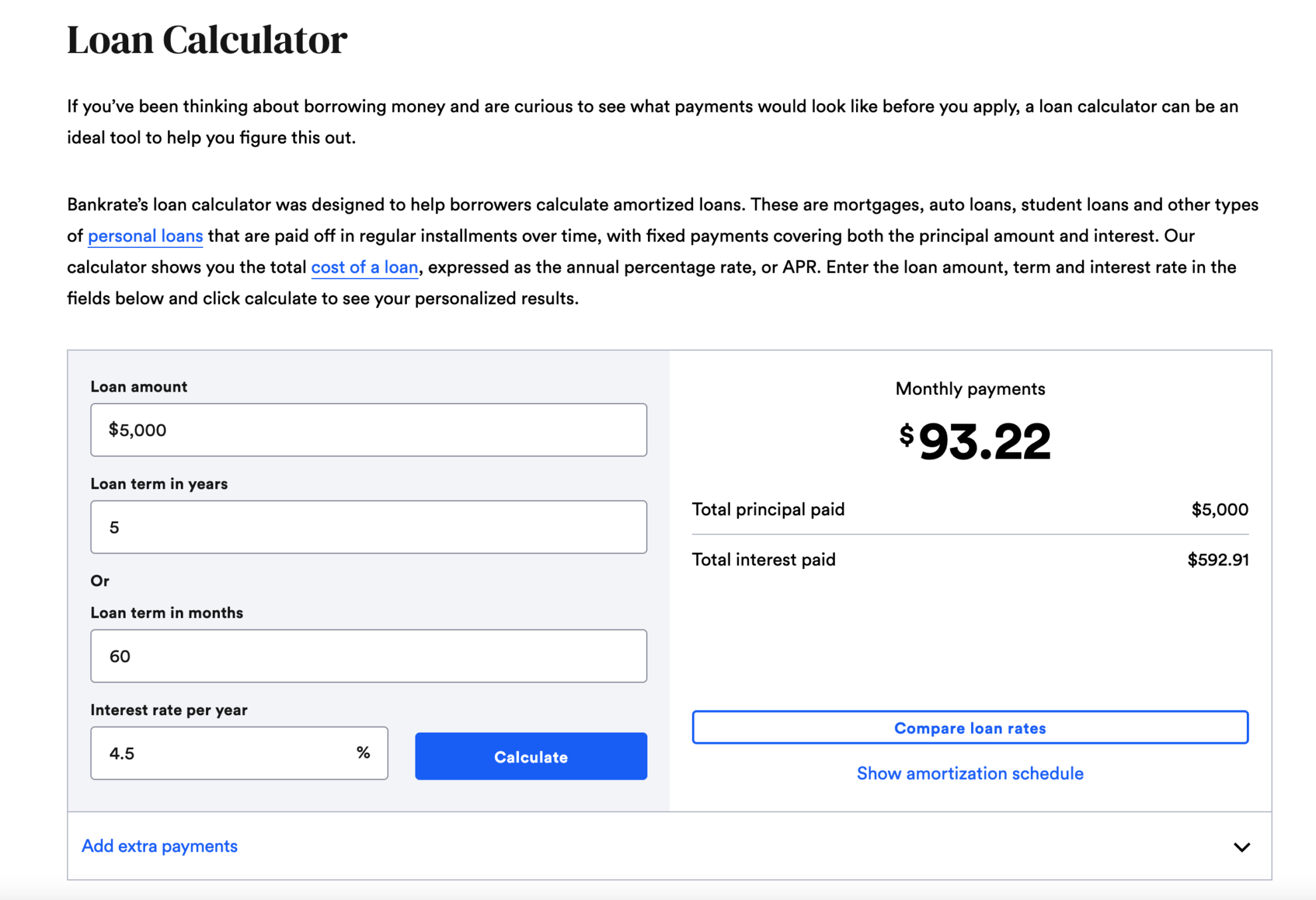The width and height of the screenshot is (1316, 900).
Task: Click the Loan Calculator page heading
Action: click(x=207, y=40)
